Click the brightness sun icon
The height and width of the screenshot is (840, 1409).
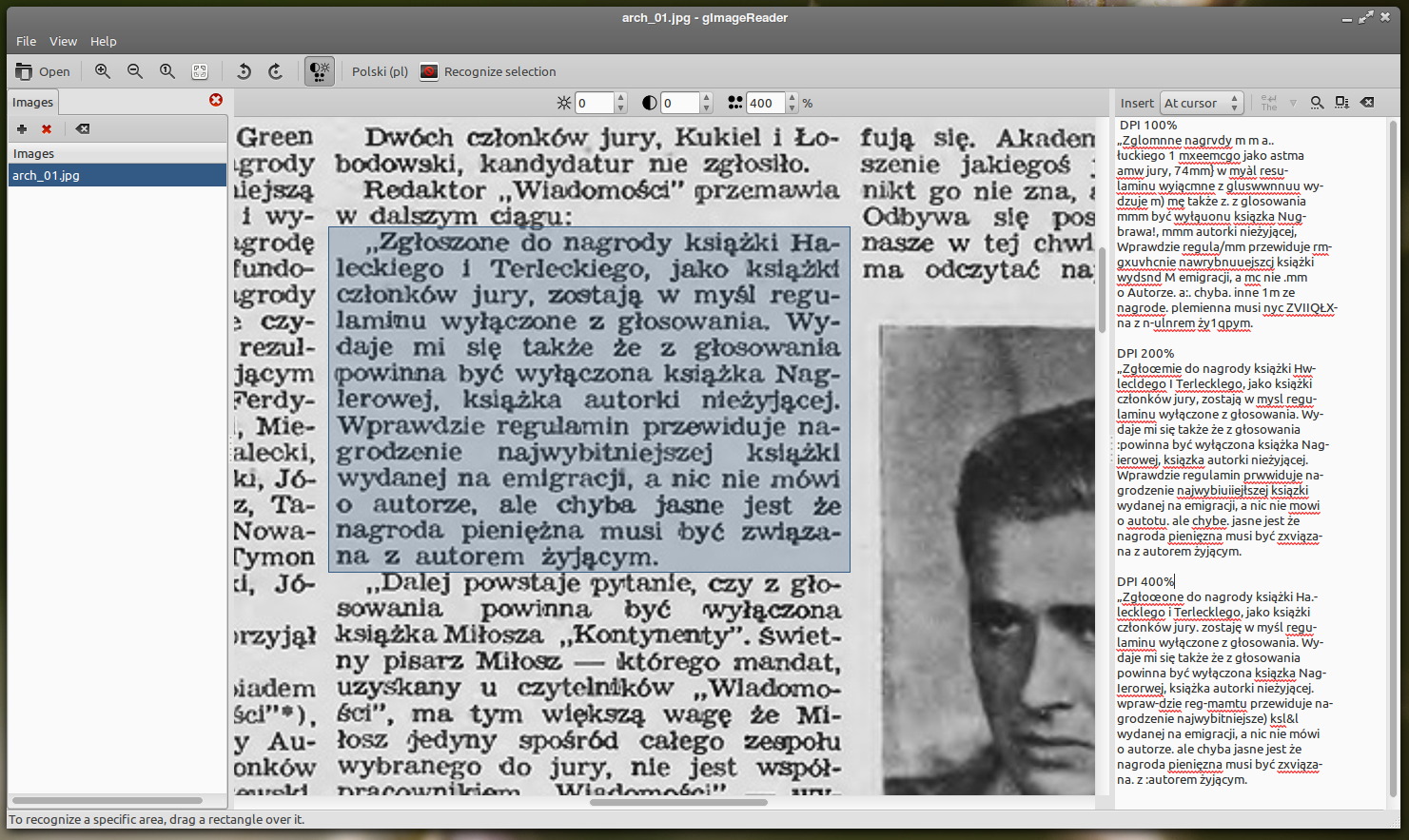click(564, 103)
